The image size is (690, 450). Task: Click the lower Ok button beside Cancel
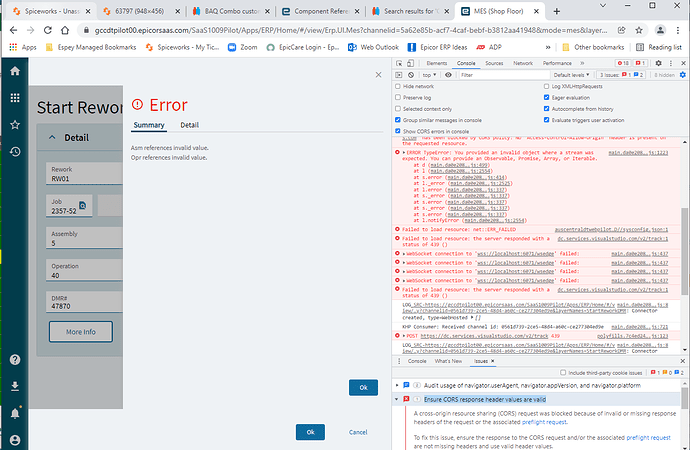coord(310,432)
